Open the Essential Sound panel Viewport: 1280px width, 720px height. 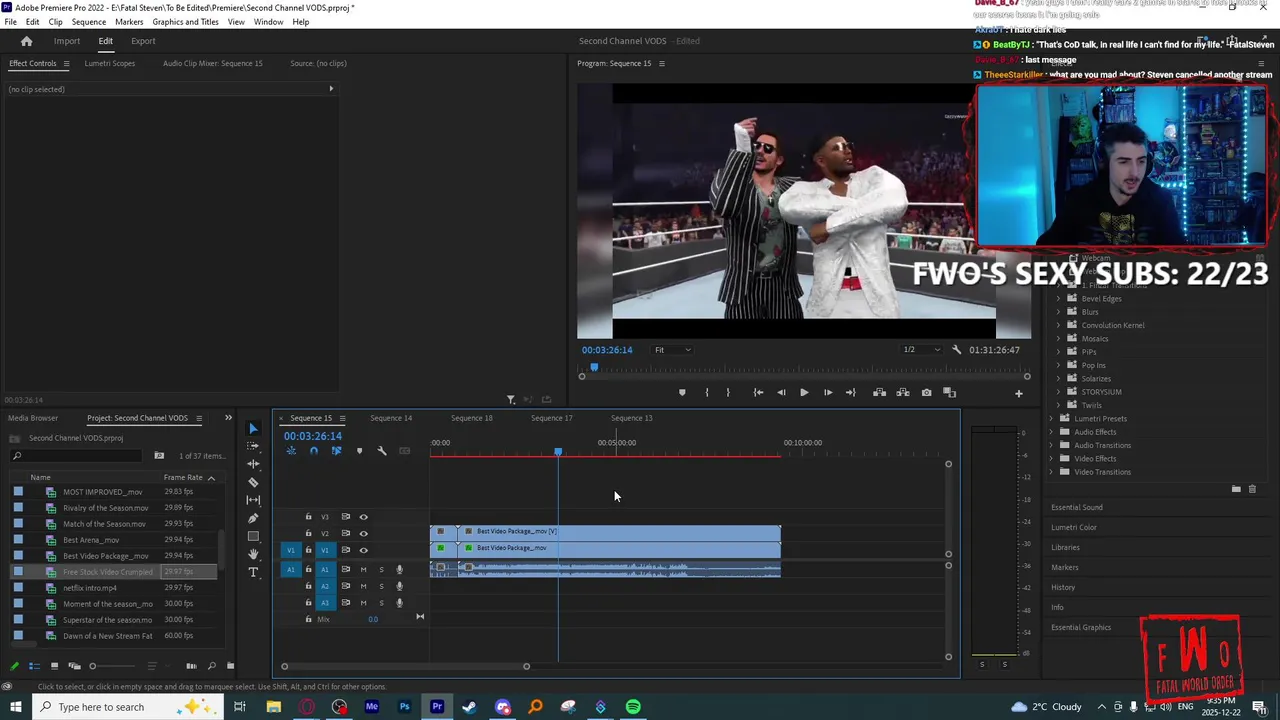[1077, 507]
